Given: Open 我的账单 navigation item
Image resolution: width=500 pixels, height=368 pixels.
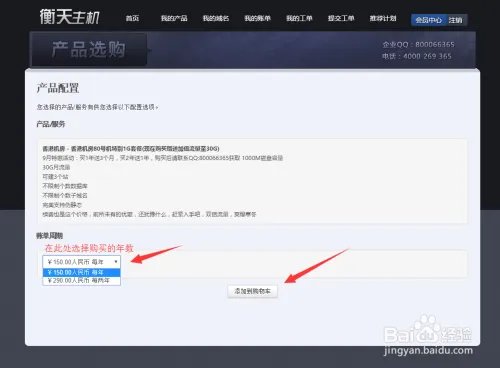Looking at the screenshot, I should [x=257, y=18].
